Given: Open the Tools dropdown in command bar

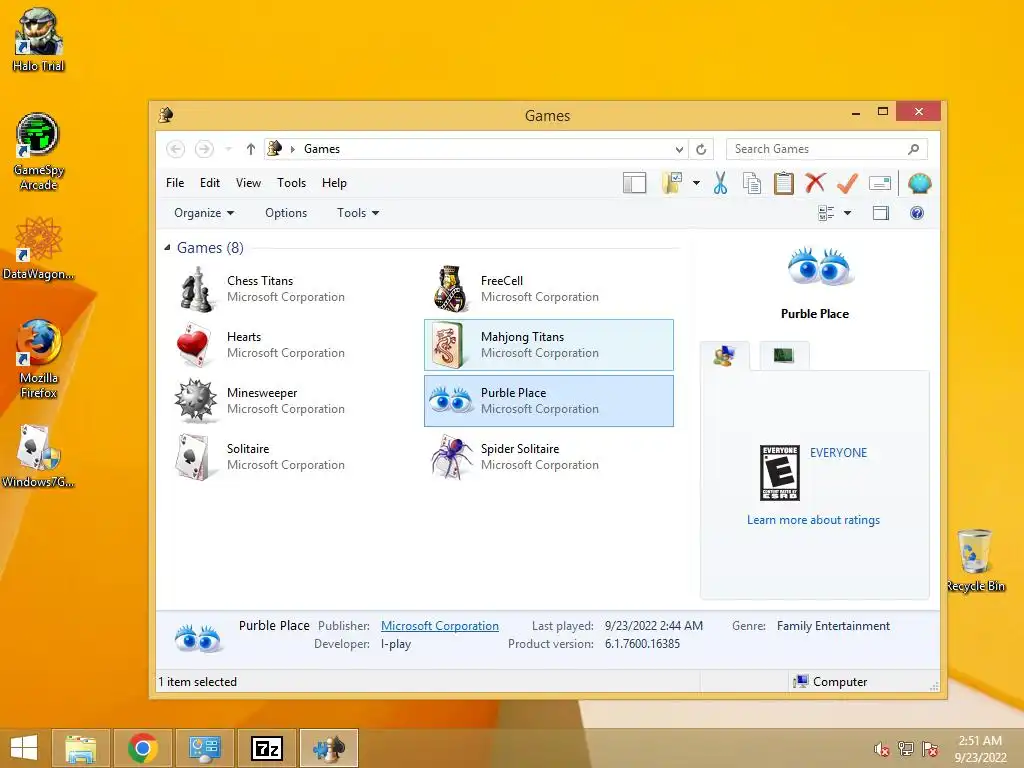Looking at the screenshot, I should (x=358, y=213).
